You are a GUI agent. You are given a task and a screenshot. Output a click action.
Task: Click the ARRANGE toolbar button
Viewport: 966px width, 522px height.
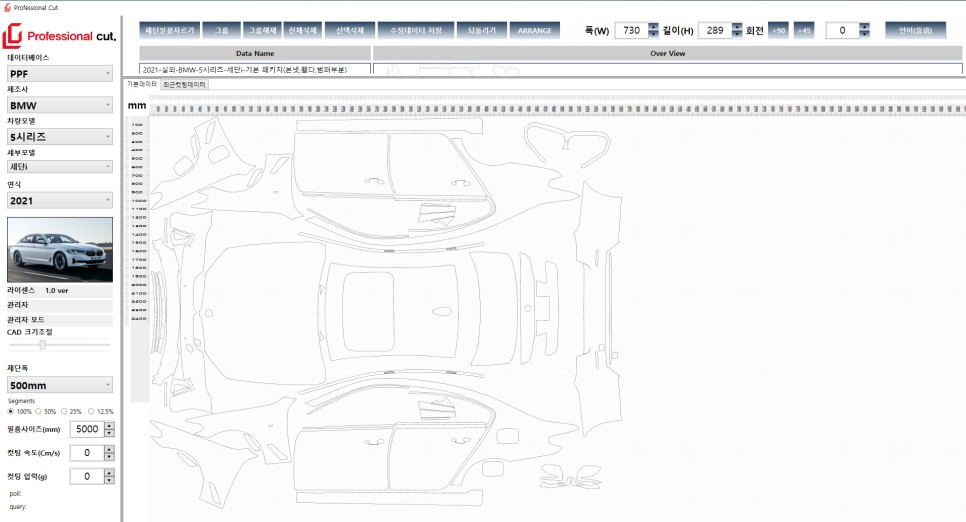tap(535, 31)
